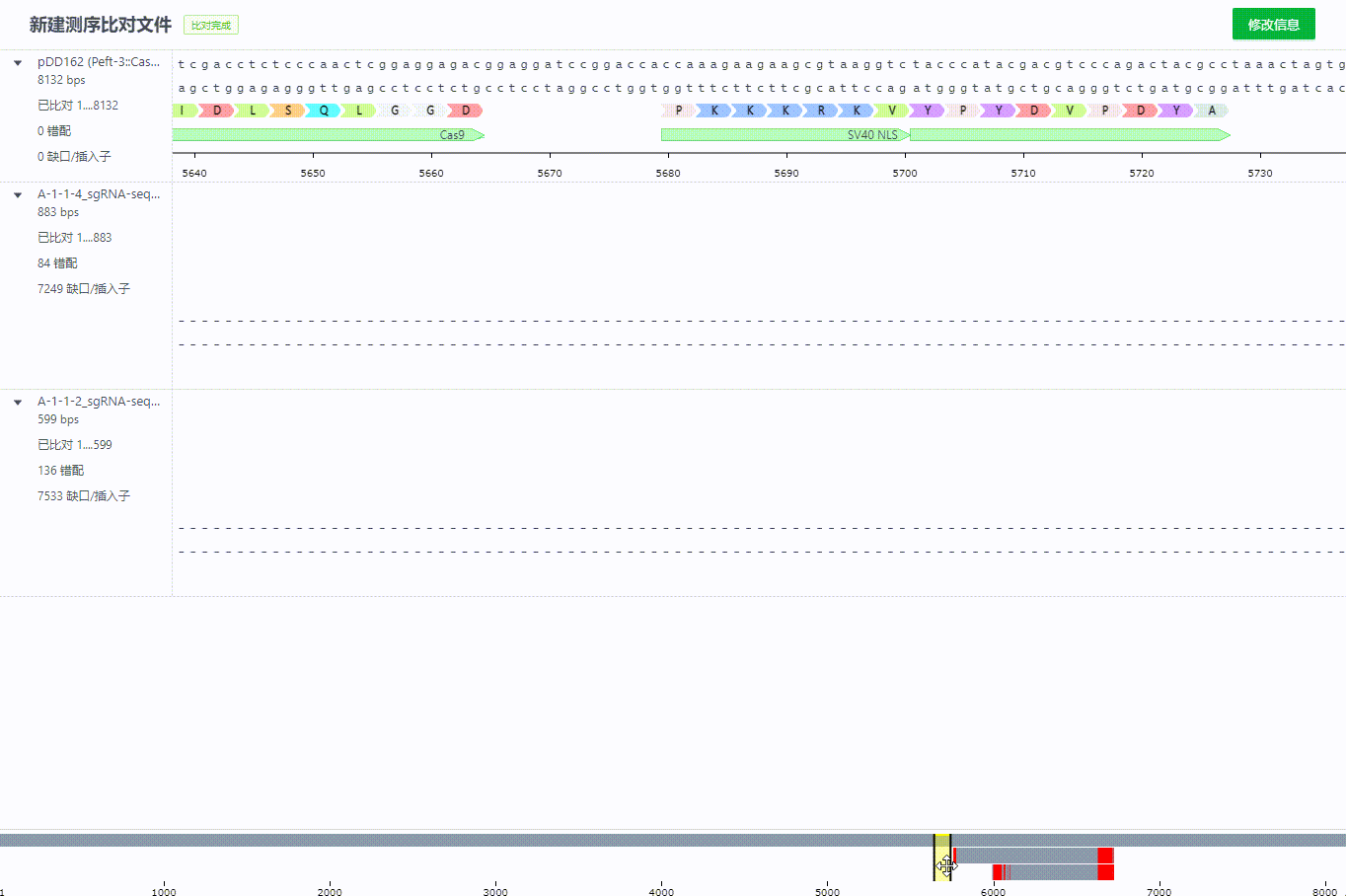Collapse the A-1-1-2_sgRNA-seq track
This screenshot has height=896, width=1346.
point(18,403)
